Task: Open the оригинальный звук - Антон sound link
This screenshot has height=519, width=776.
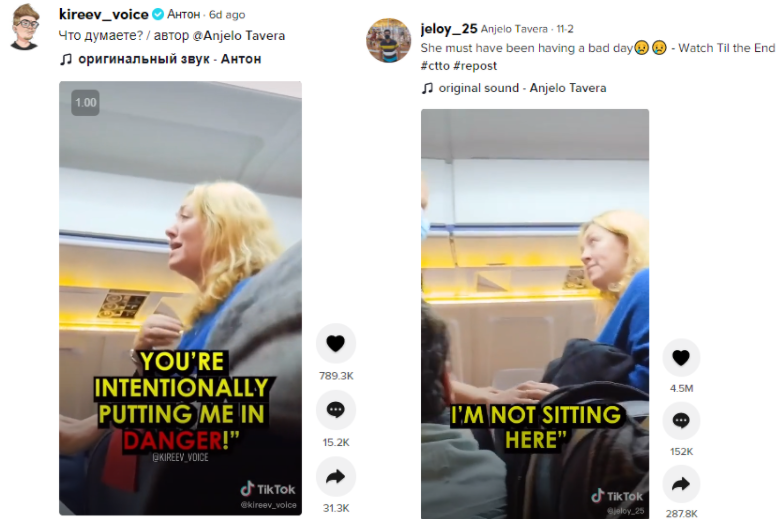Action: click(x=168, y=59)
